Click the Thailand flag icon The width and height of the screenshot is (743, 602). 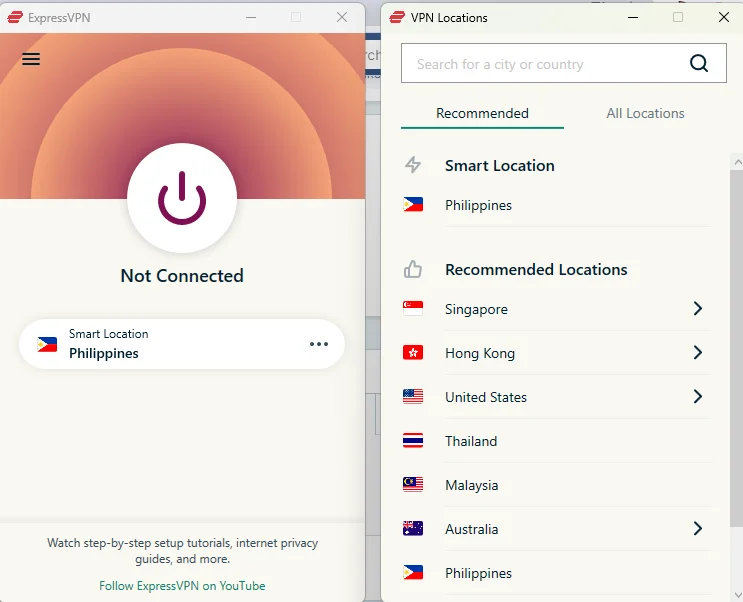click(x=413, y=440)
